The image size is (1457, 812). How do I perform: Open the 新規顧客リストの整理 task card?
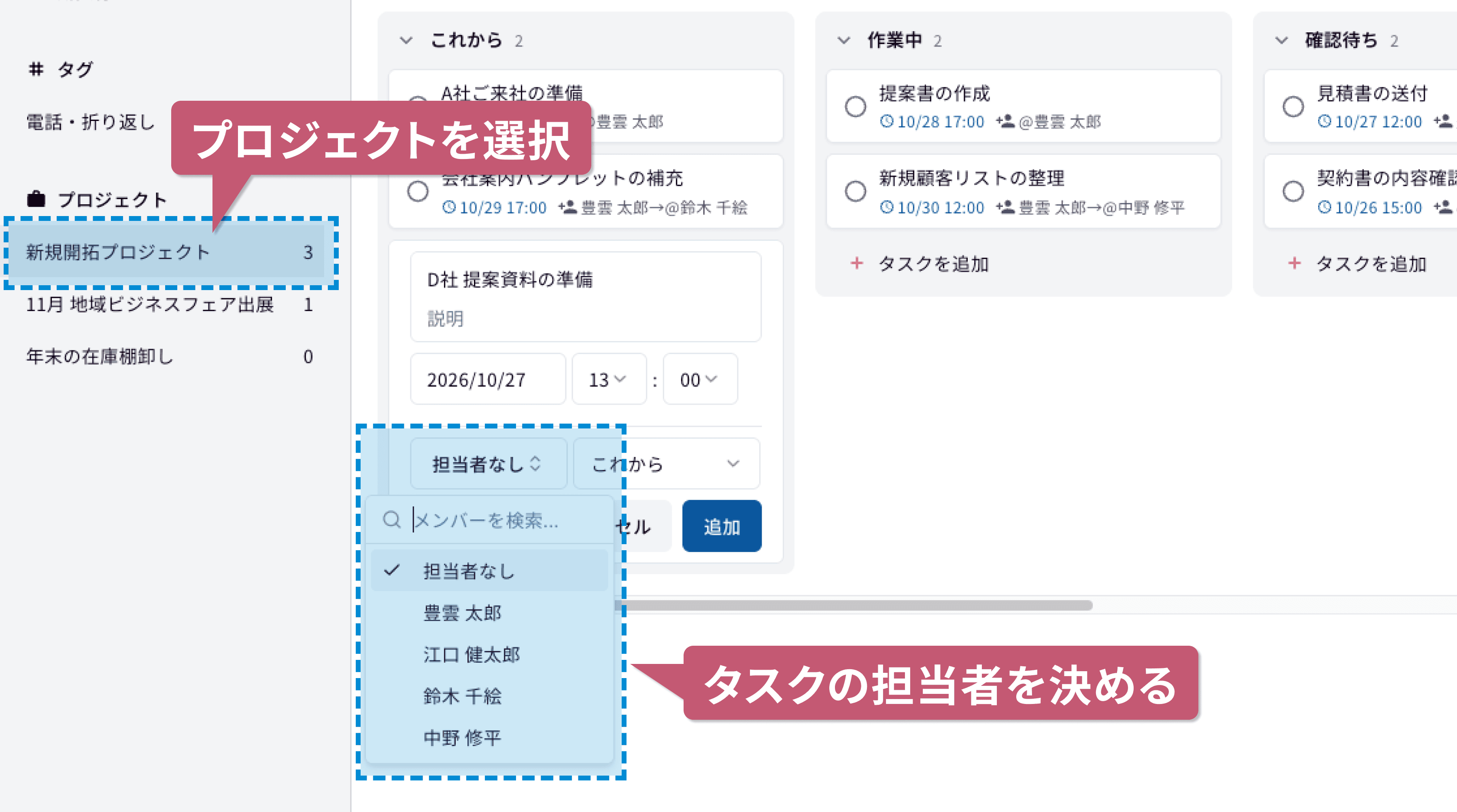1023,191
